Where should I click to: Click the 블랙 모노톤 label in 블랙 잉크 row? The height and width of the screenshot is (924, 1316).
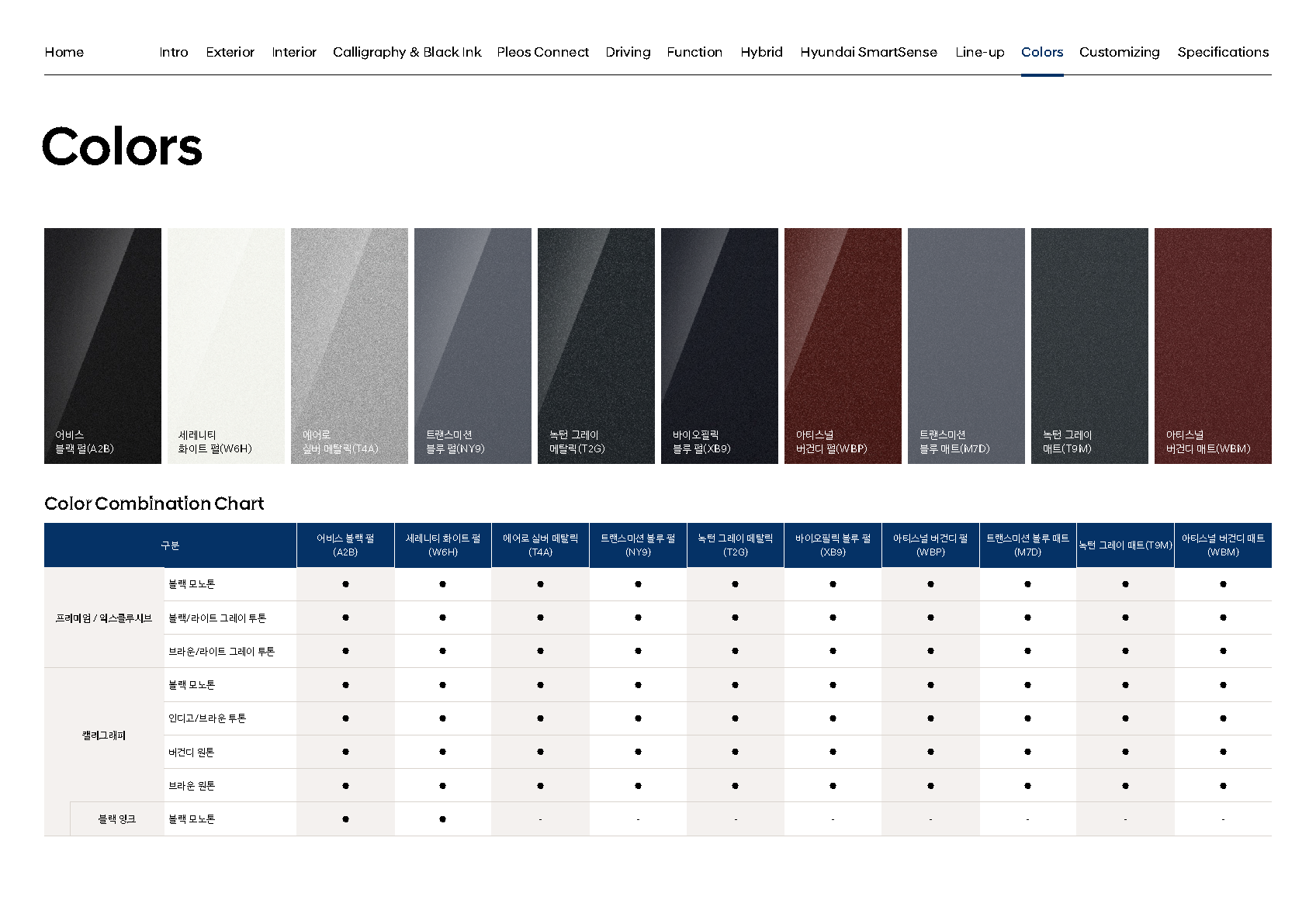point(192,819)
